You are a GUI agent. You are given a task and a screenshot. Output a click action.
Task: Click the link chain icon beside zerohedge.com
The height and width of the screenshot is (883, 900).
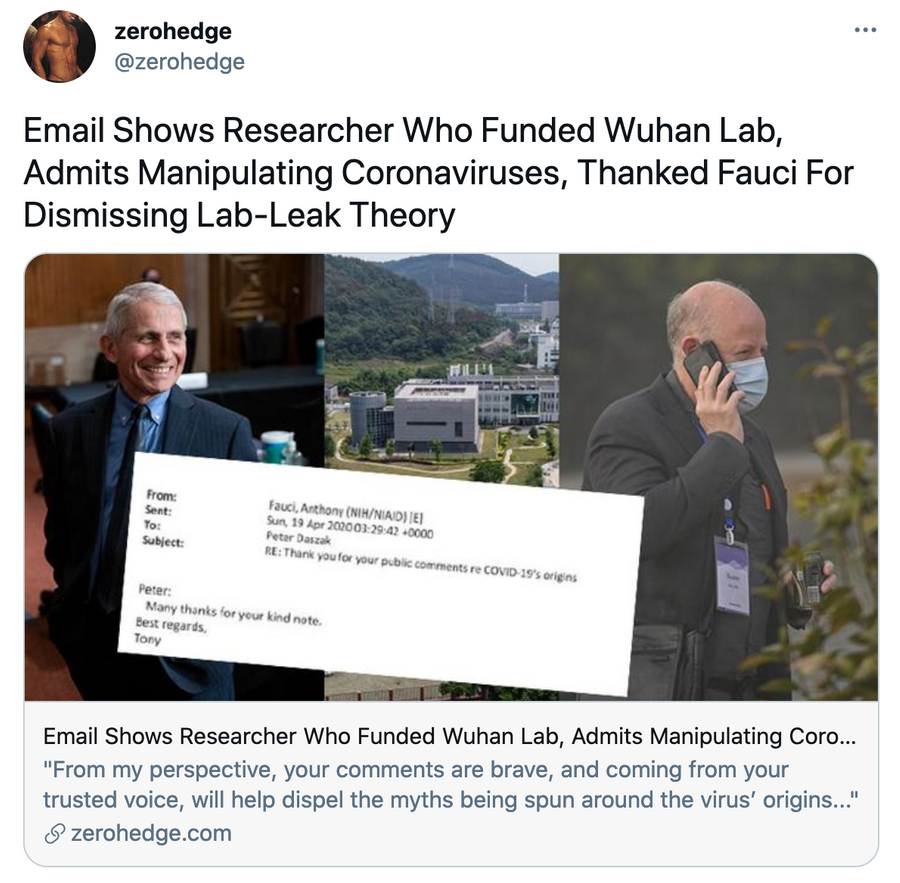(53, 834)
